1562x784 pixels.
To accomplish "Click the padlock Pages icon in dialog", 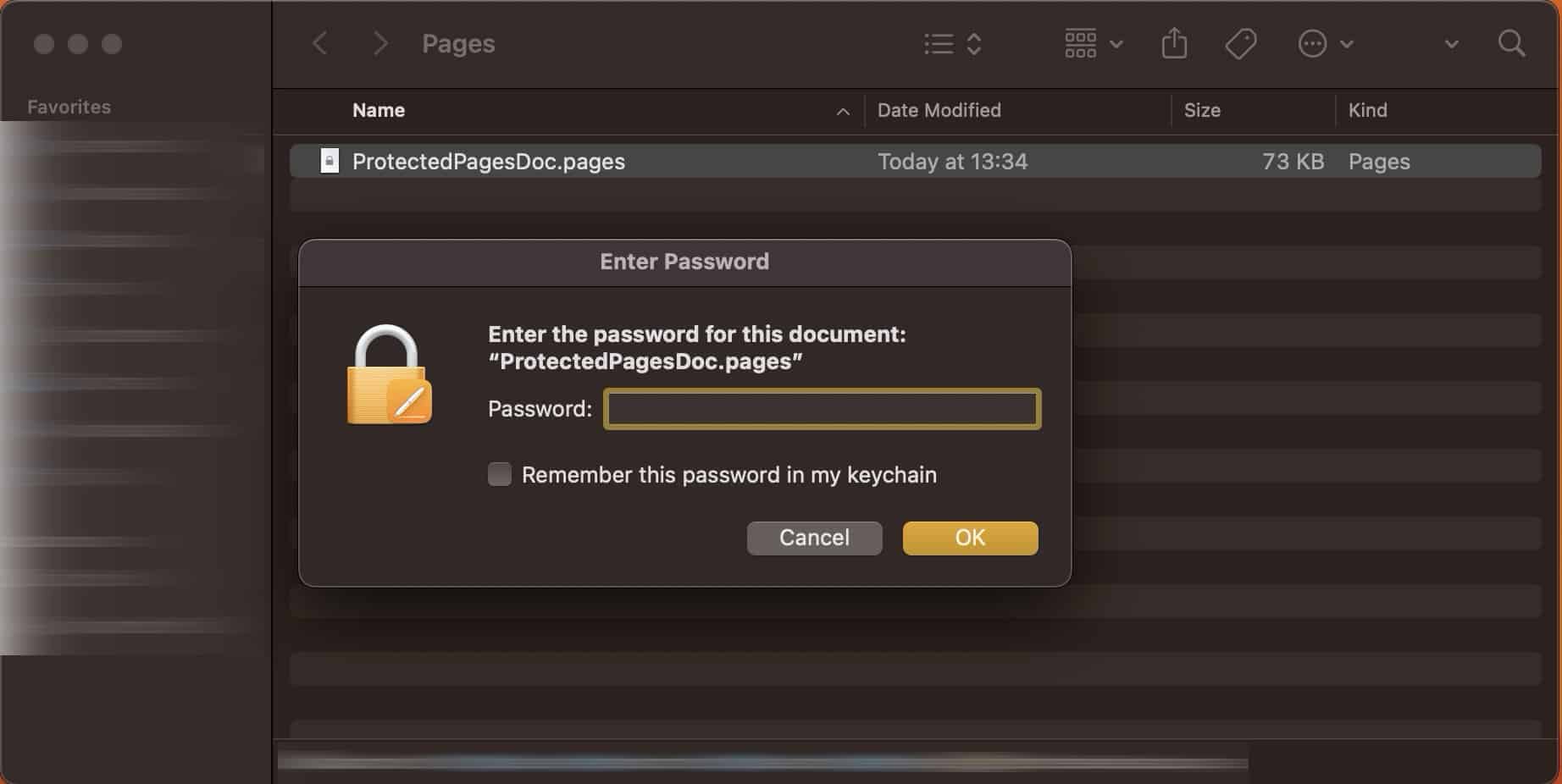I will point(389,375).
